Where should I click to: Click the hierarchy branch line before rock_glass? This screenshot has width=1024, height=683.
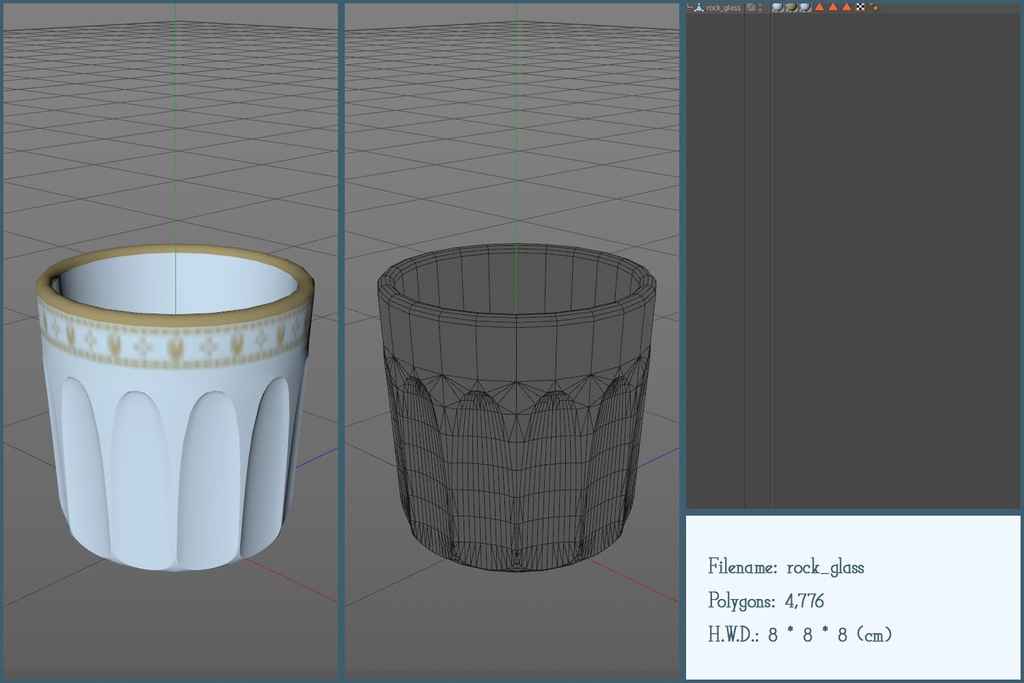point(690,7)
